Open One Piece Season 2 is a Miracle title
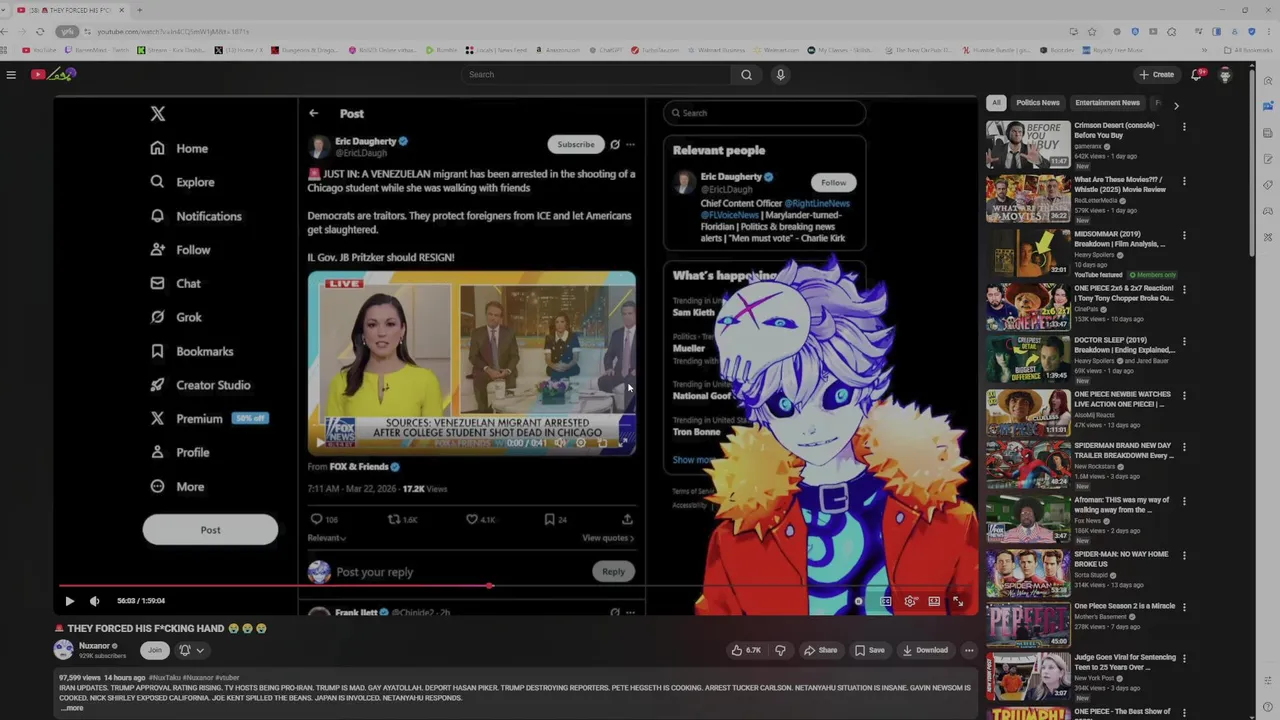 pyautogui.click(x=1125, y=606)
